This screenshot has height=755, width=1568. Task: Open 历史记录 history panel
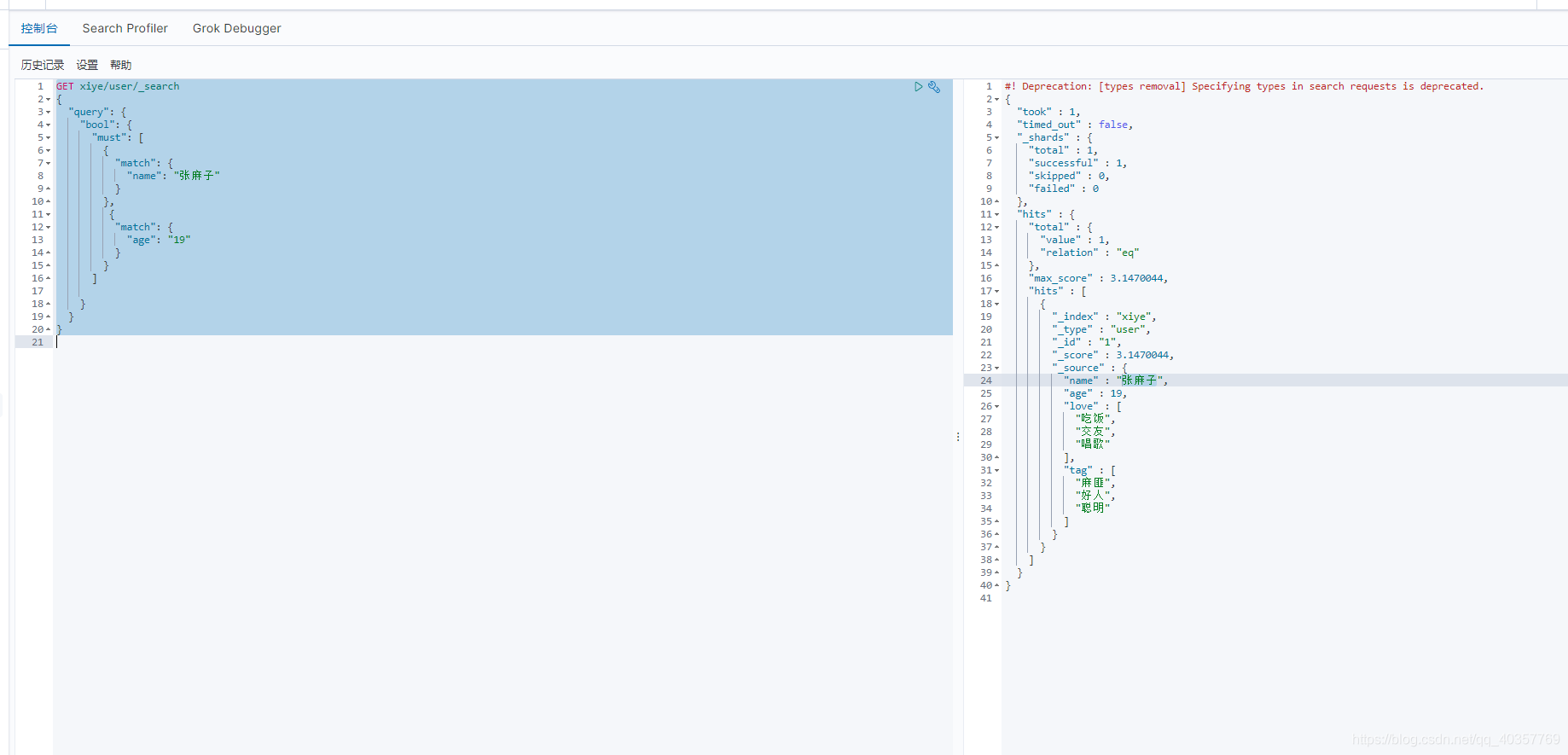43,65
